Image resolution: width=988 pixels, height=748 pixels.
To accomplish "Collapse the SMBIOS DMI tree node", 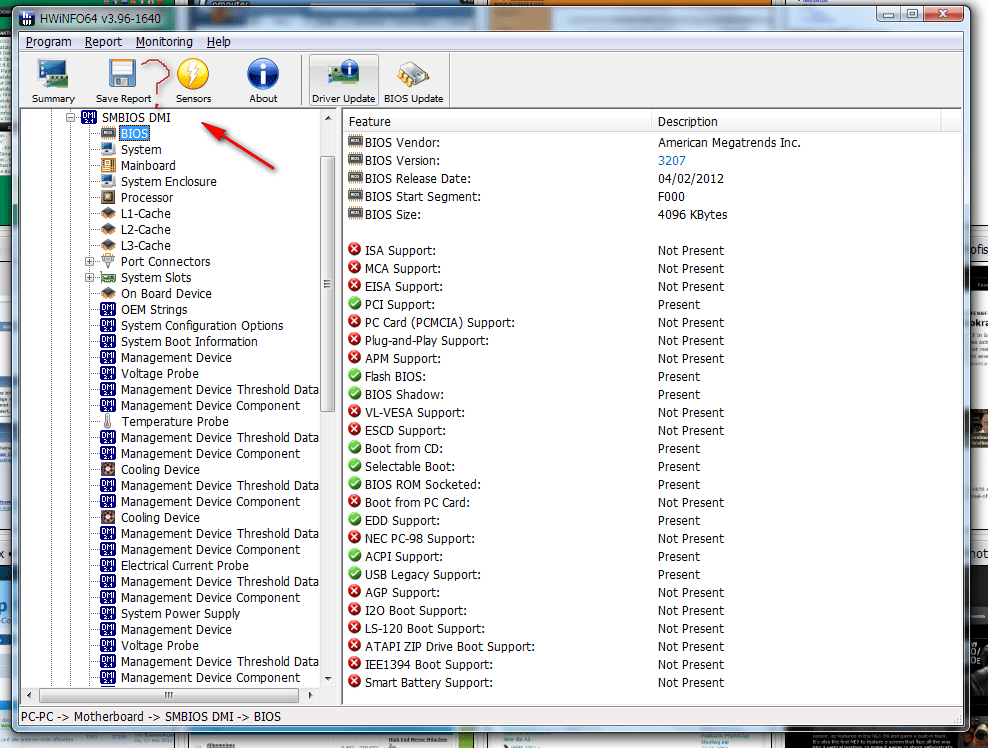I will (71, 117).
